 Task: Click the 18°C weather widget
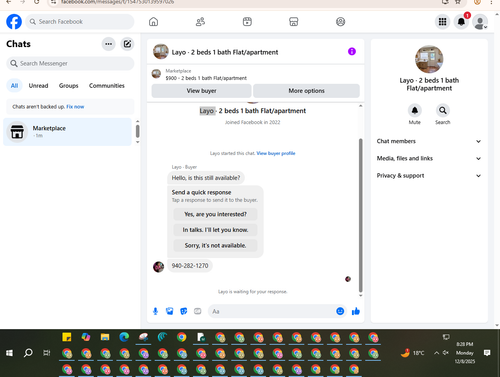point(413,353)
